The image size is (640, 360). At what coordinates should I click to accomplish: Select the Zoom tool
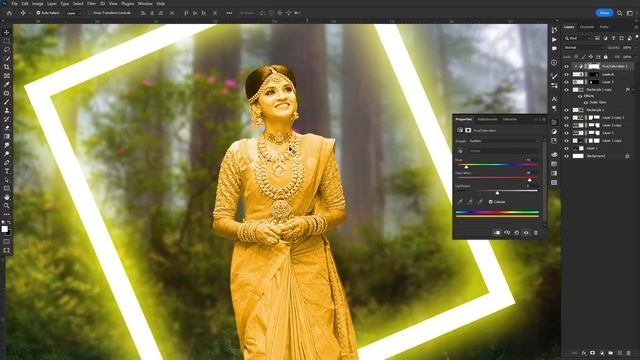coord(7,206)
